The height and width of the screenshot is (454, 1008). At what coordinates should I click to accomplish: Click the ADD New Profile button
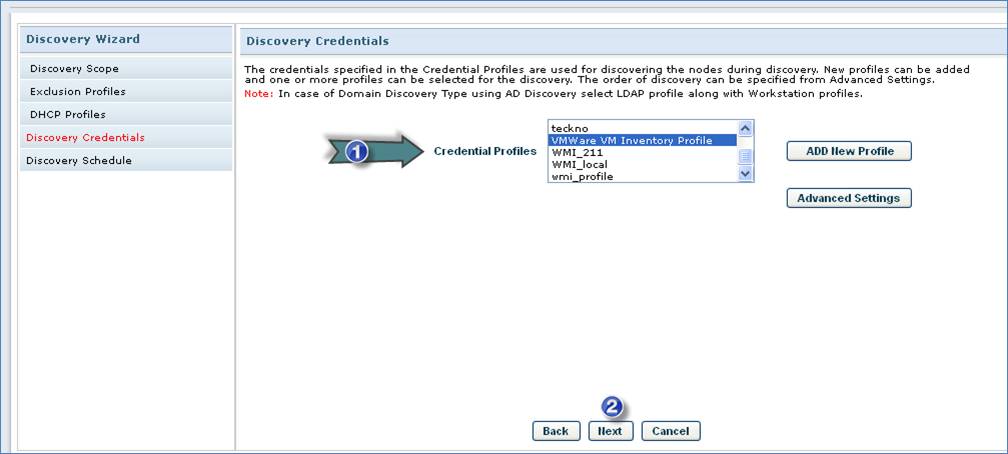click(x=849, y=151)
